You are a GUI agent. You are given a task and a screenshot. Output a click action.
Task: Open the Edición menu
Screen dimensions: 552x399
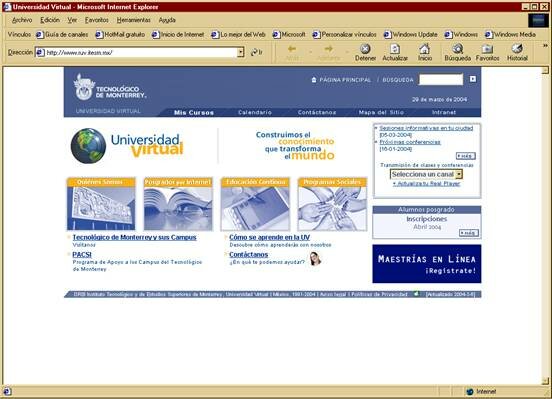(50, 20)
